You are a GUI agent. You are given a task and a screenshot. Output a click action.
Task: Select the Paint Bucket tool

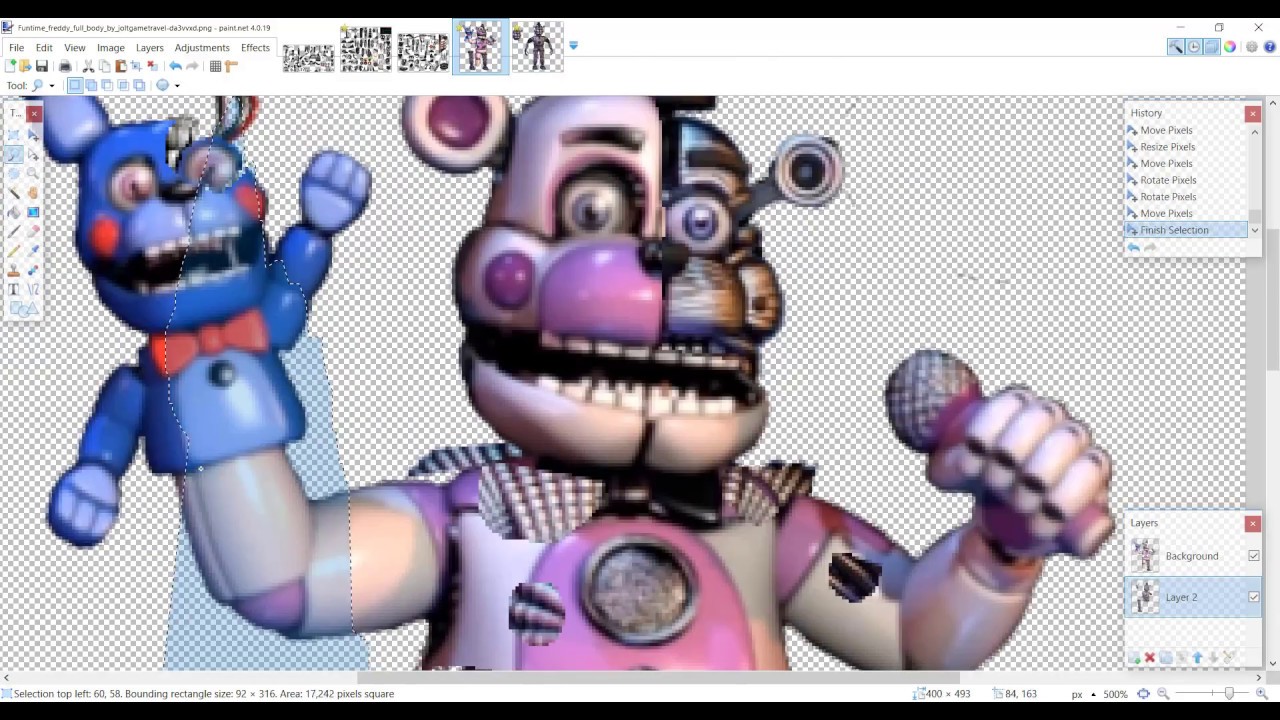pyautogui.click(x=14, y=212)
